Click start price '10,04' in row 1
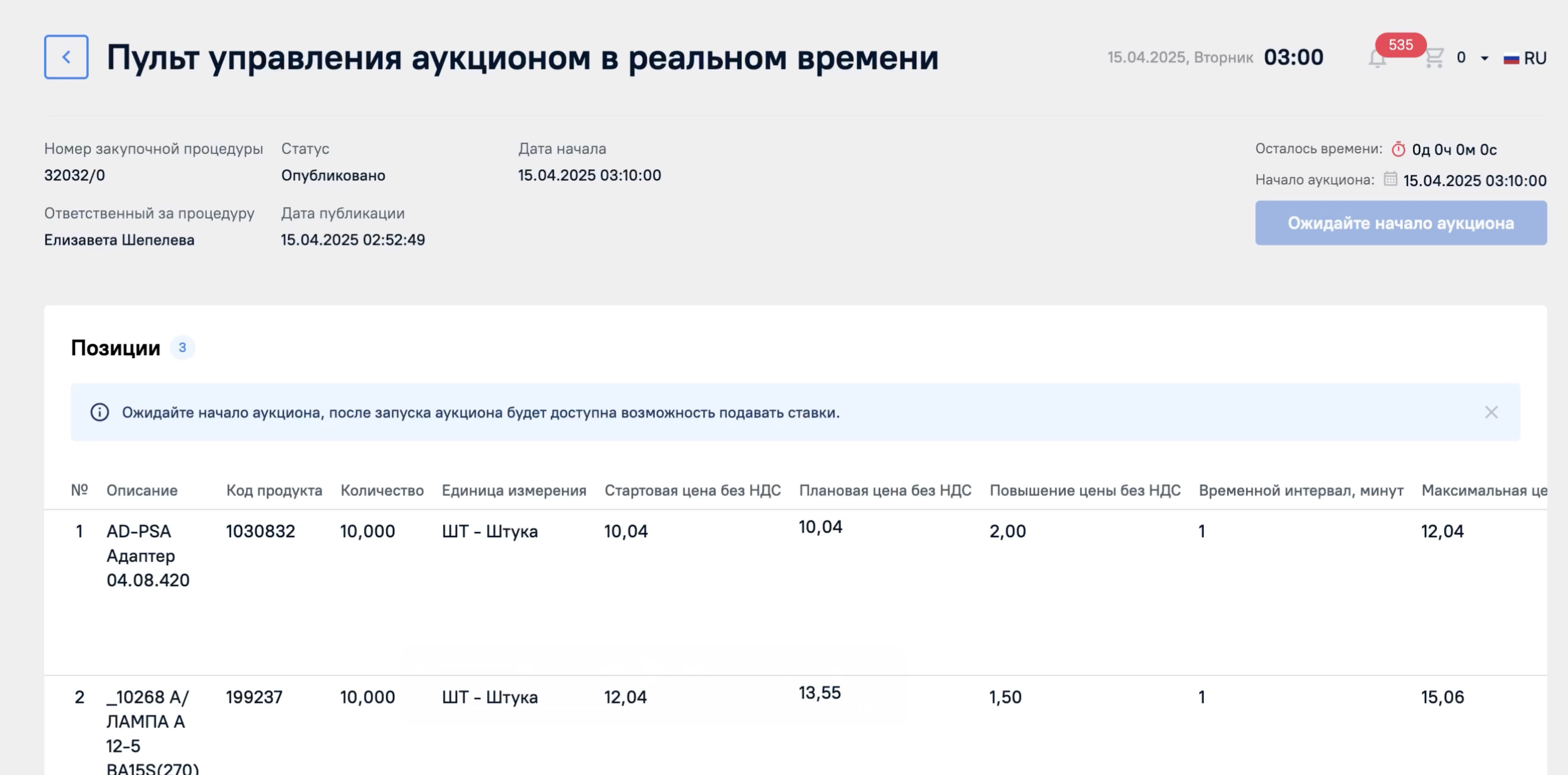This screenshot has height=775, width=1568. pyautogui.click(x=626, y=531)
